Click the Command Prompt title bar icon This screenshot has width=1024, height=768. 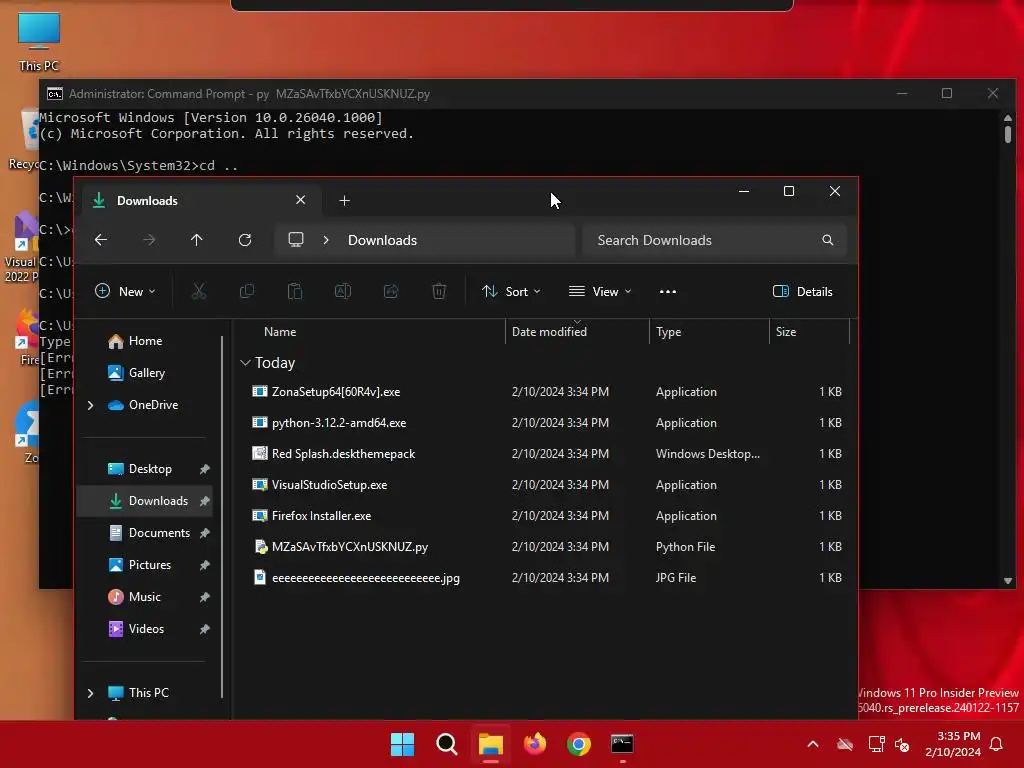[x=55, y=93]
